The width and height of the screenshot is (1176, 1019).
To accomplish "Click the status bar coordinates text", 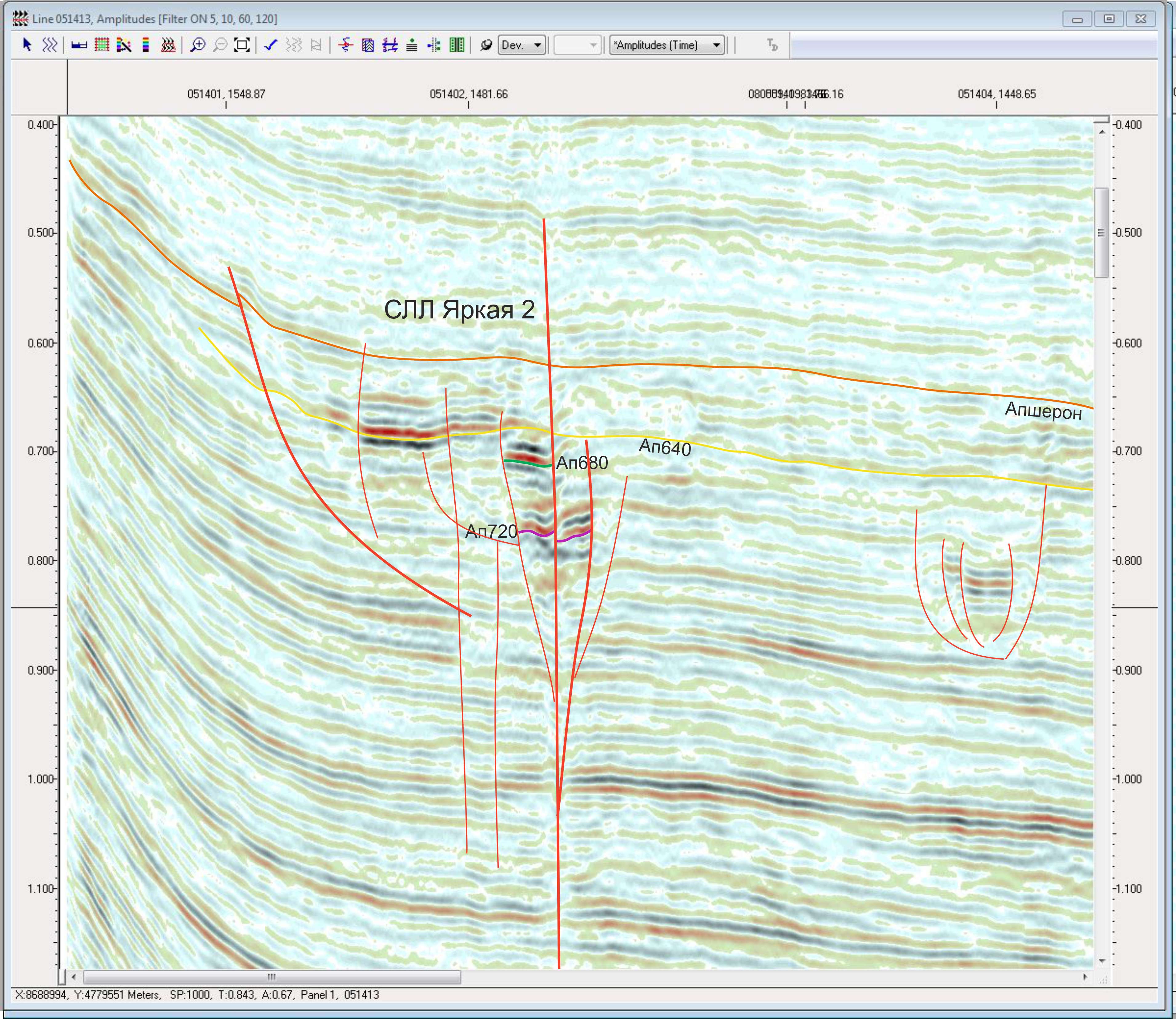I will 197,995.
